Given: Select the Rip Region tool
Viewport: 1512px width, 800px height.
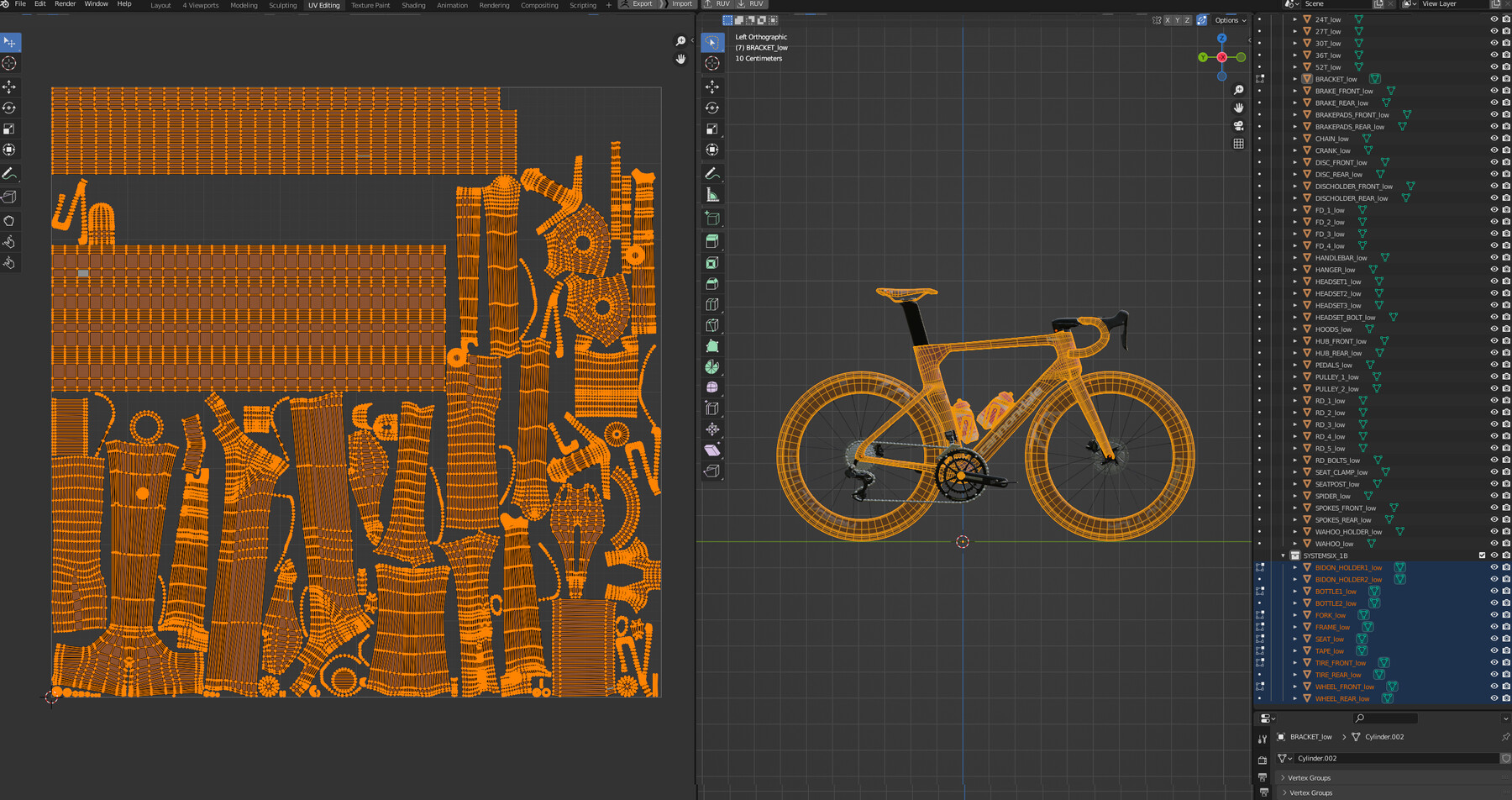Looking at the screenshot, I should [712, 471].
